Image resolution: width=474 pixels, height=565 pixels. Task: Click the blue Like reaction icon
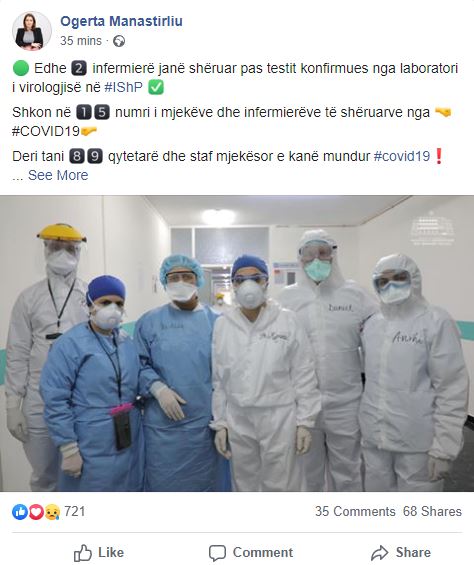tap(20, 512)
